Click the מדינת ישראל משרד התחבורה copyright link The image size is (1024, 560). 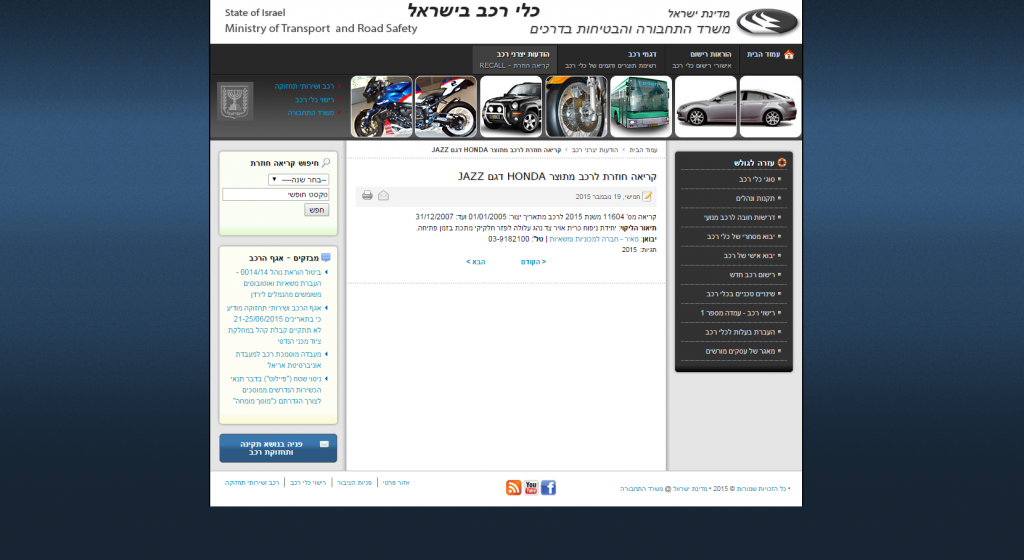pyautogui.click(x=664, y=488)
